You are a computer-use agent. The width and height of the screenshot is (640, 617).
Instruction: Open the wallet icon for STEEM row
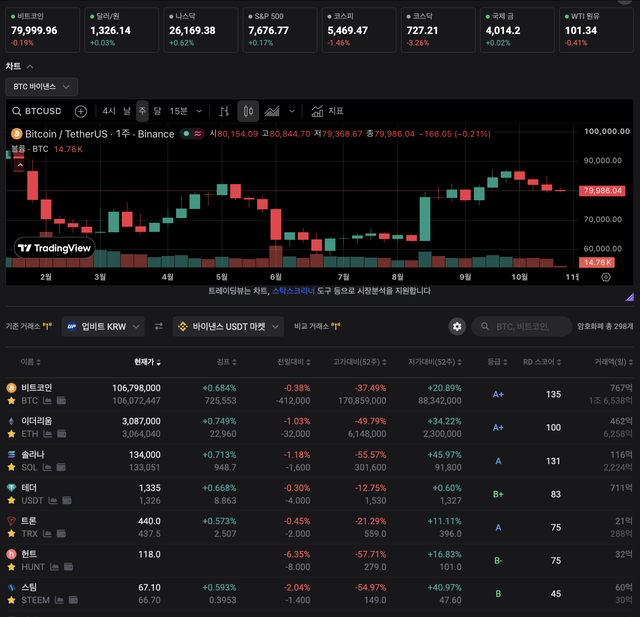coord(73,600)
